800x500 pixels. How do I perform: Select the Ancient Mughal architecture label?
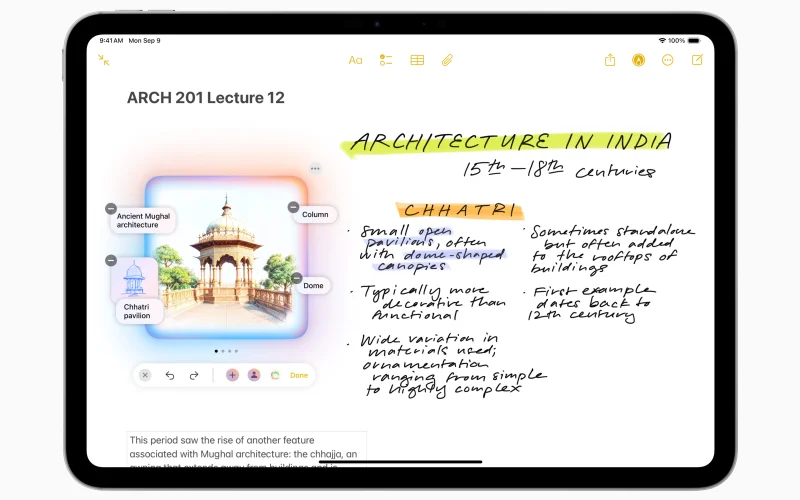(143, 220)
